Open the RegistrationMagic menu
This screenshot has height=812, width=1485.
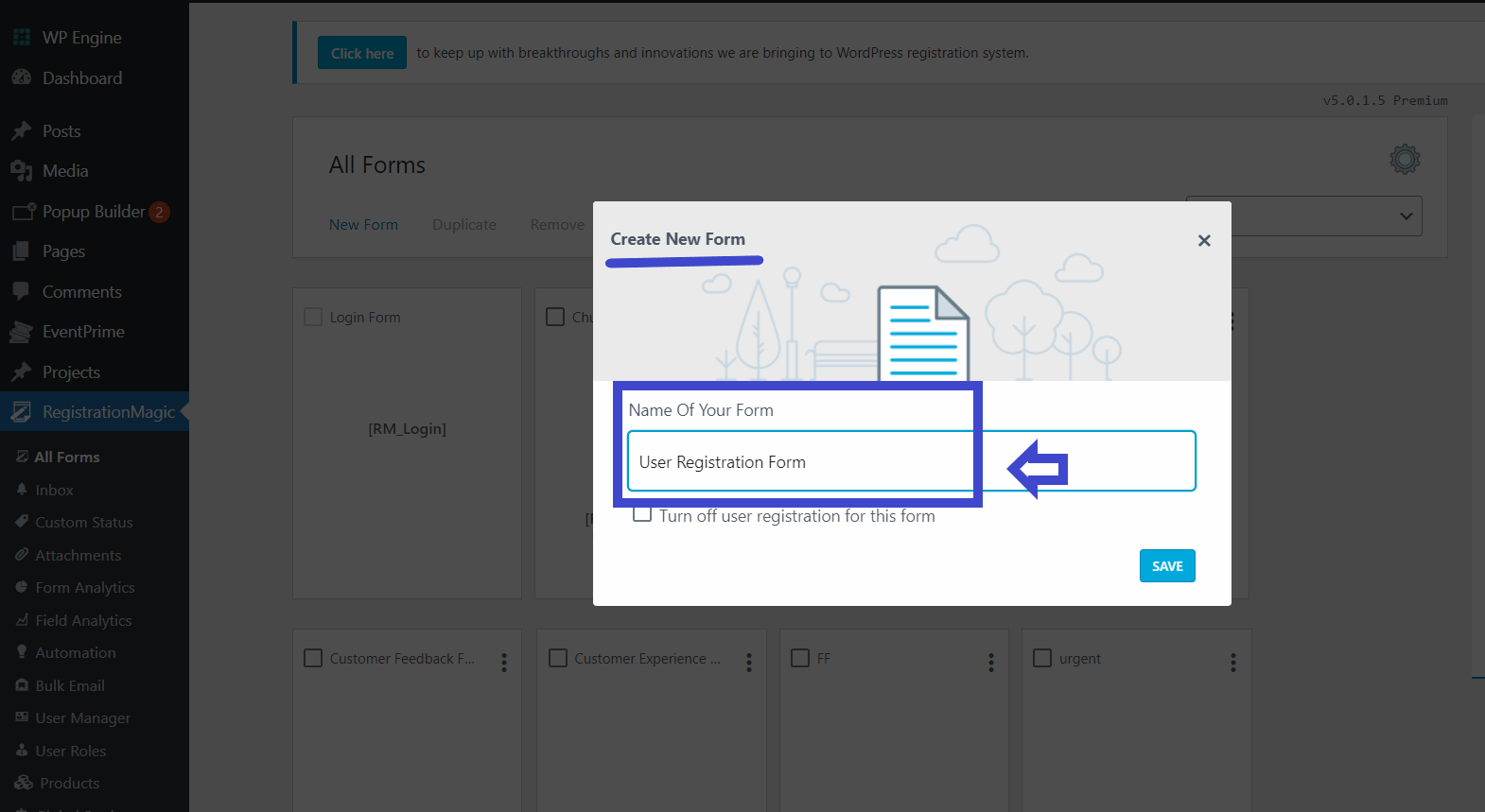click(x=109, y=412)
